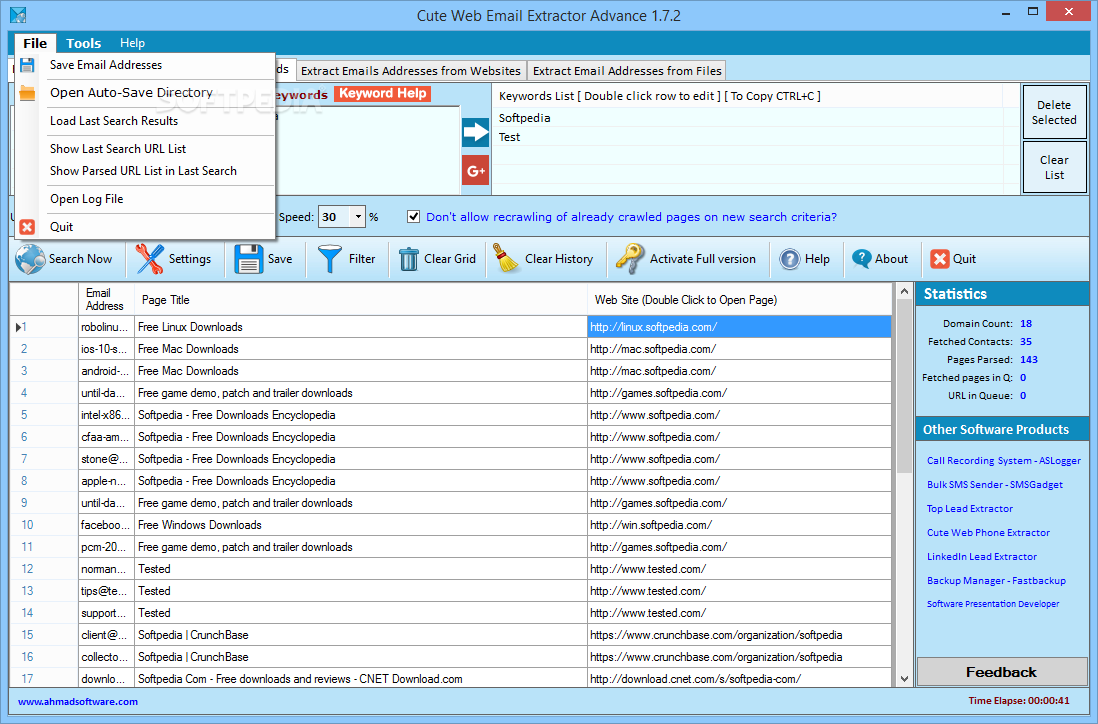Click the Save floppy disk toolbar icon

249,259
